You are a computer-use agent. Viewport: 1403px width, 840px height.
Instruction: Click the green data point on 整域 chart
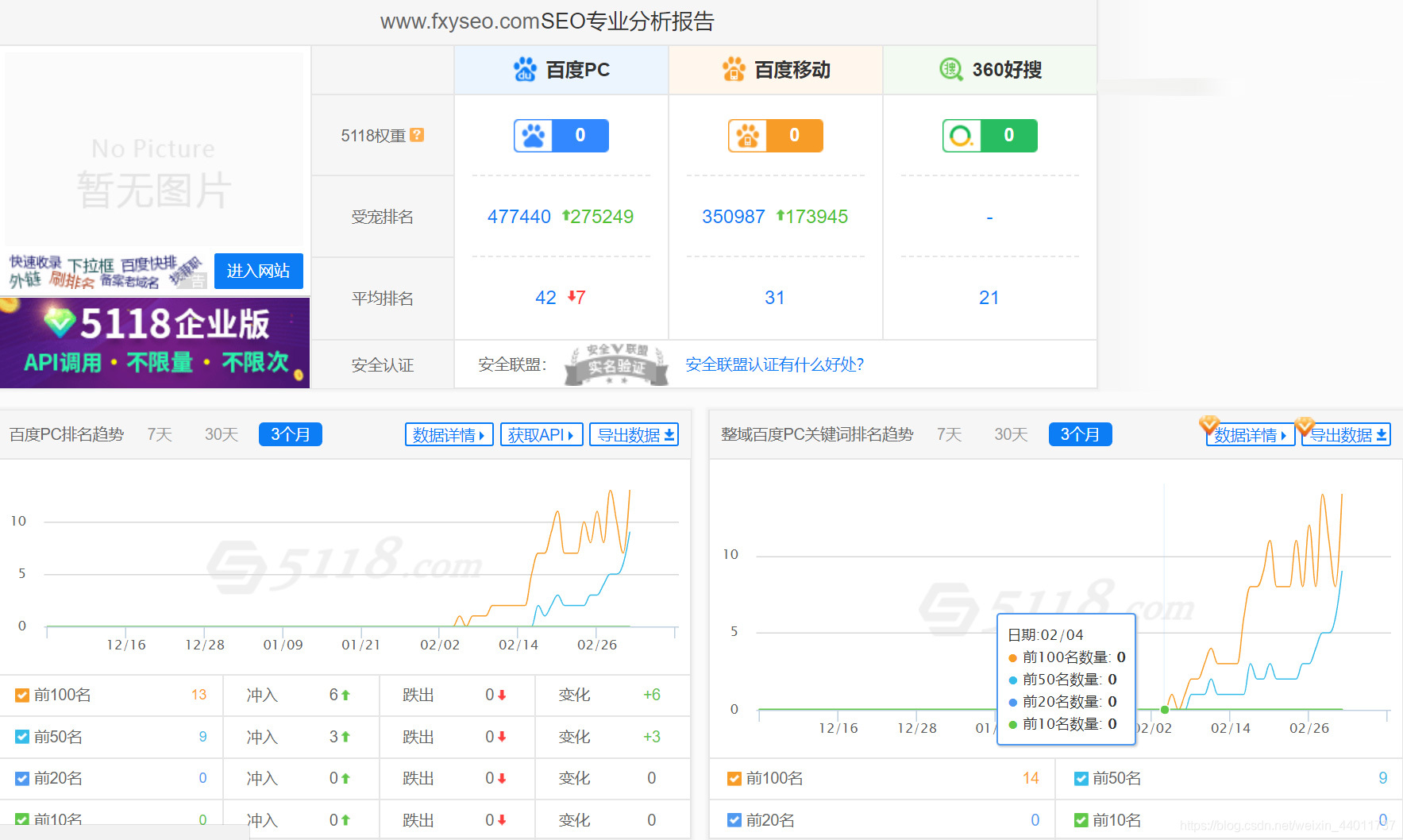click(1165, 710)
